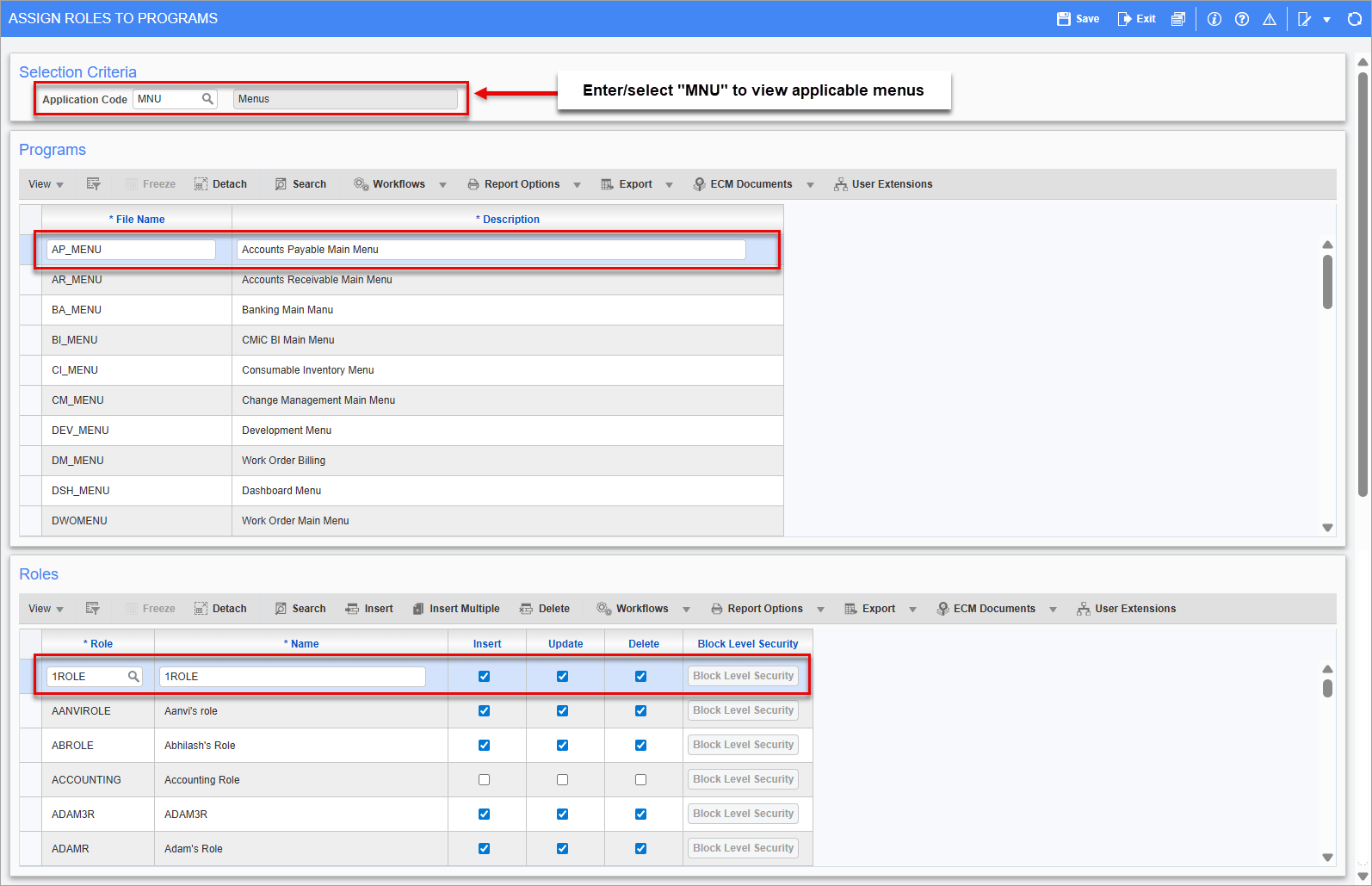Viewport: 1372px width, 886px height.
Task: Uncheck Update for ABROLE
Action: pyautogui.click(x=562, y=746)
